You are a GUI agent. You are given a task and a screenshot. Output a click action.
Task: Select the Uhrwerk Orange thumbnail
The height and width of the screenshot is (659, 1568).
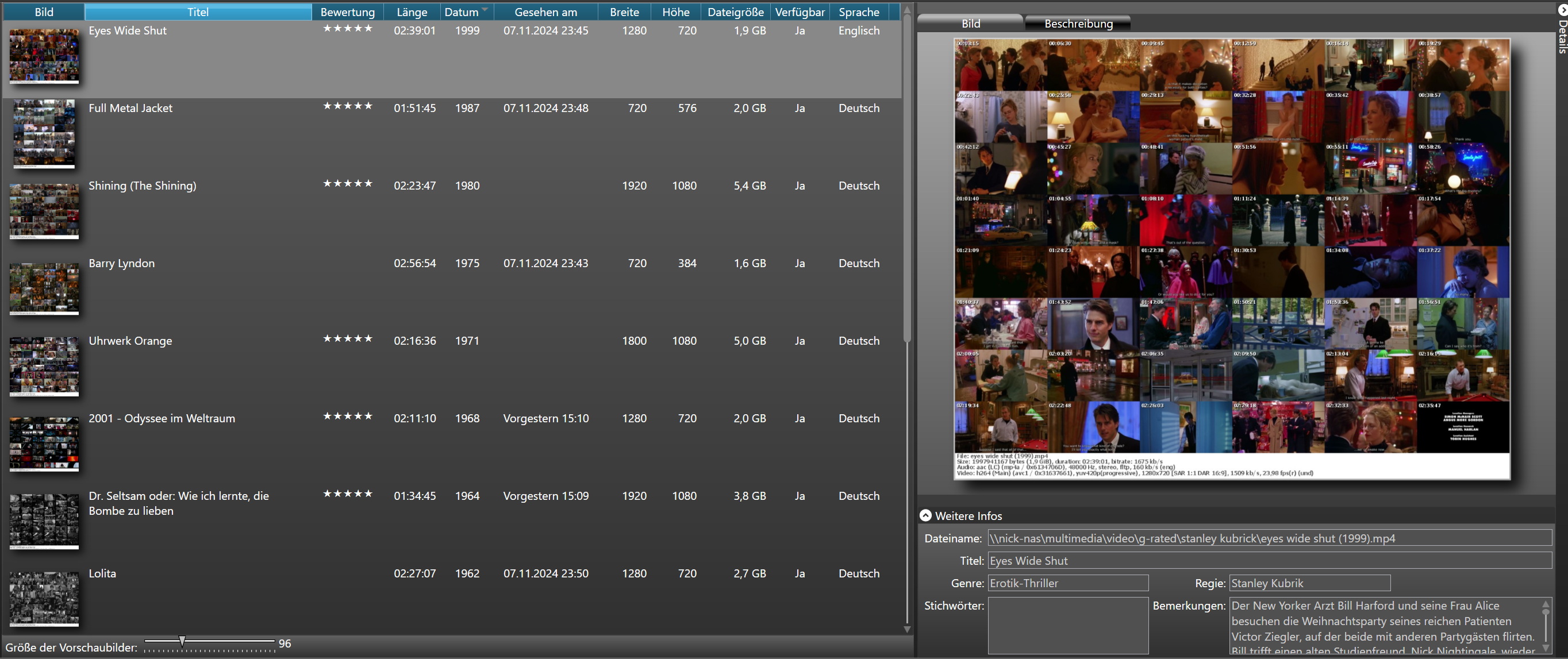click(44, 367)
